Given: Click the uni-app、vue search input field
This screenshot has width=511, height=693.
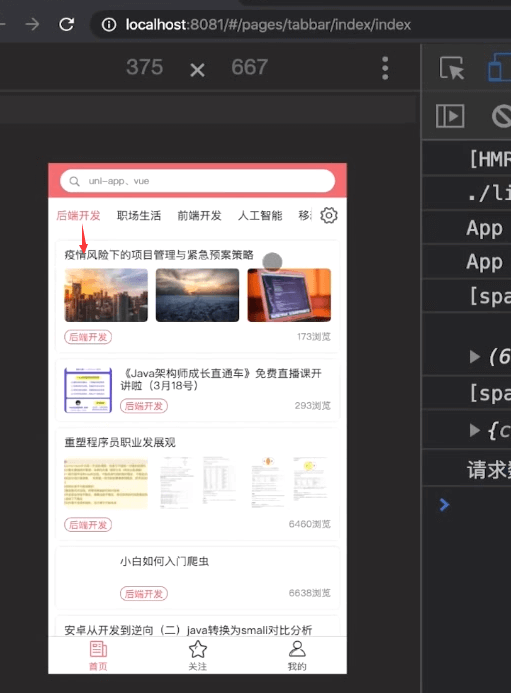Looking at the screenshot, I should click(x=198, y=181).
